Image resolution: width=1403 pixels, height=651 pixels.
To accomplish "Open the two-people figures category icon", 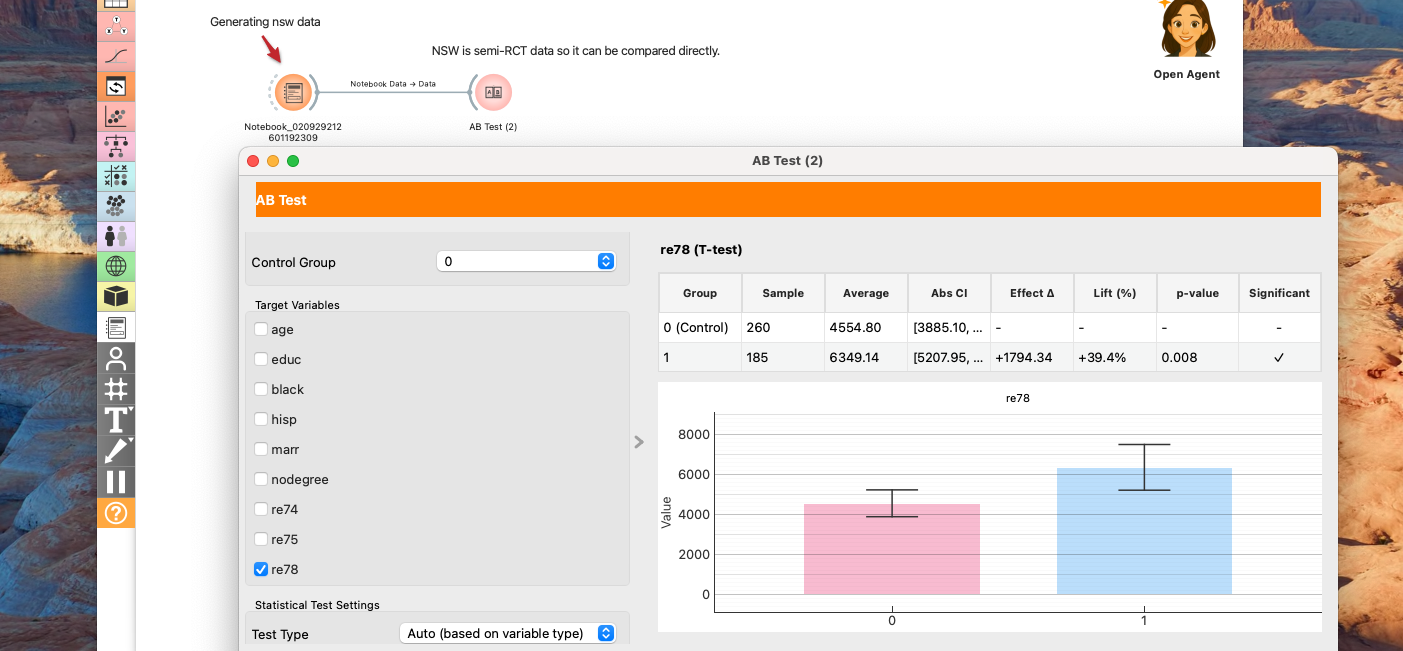I will tap(116, 236).
